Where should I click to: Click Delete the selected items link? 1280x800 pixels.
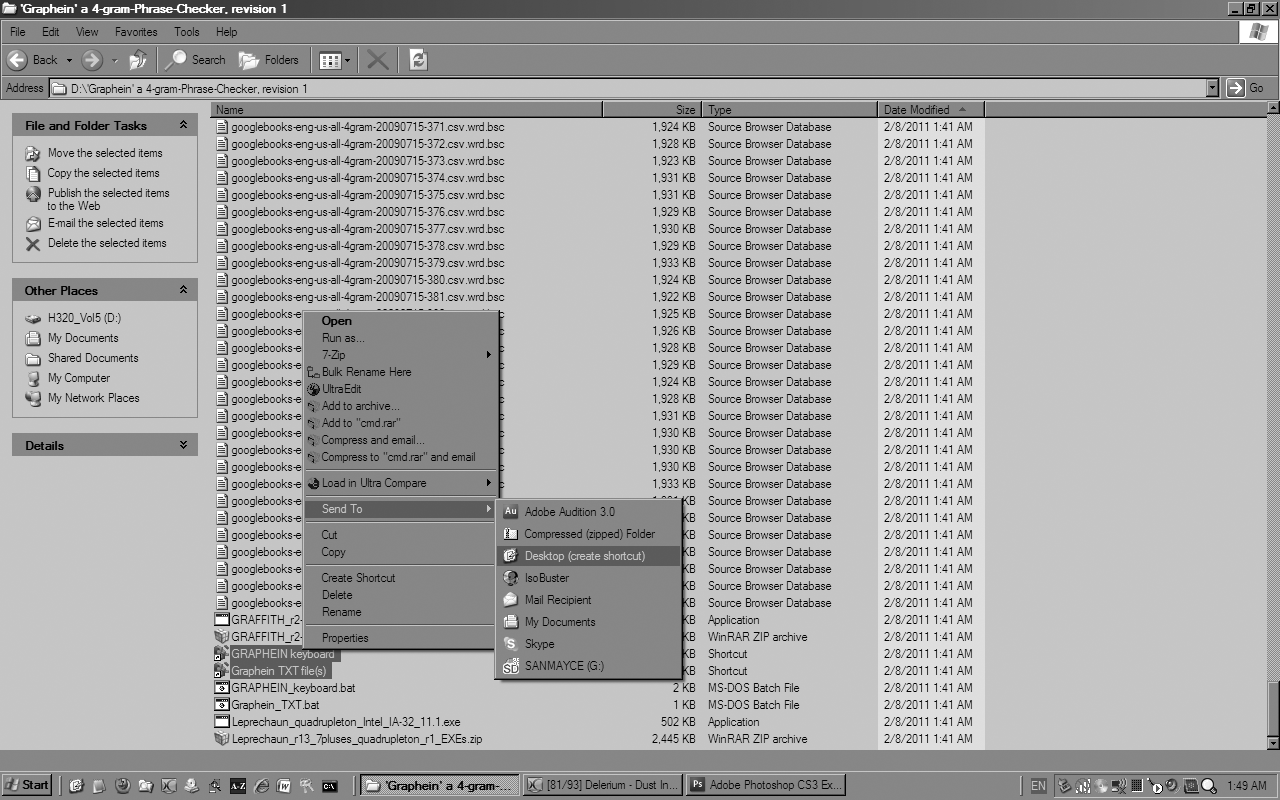point(107,243)
